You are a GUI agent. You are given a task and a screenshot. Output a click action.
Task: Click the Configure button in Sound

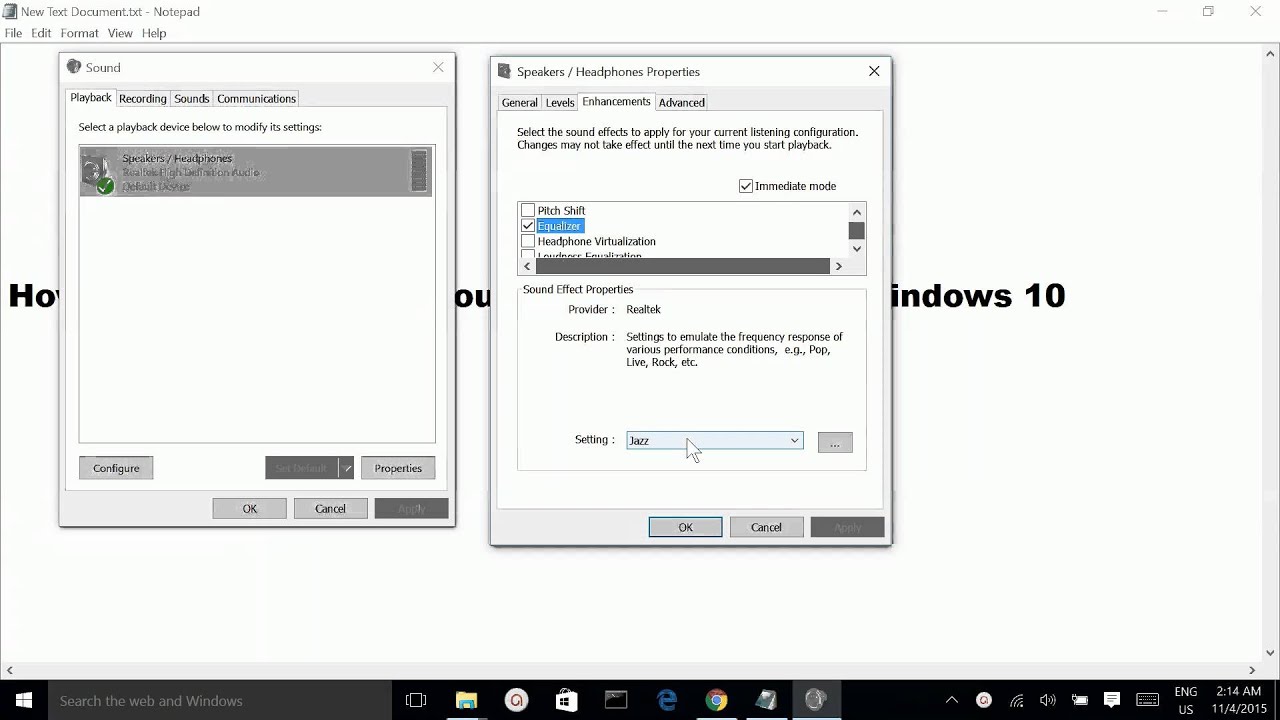(x=116, y=468)
